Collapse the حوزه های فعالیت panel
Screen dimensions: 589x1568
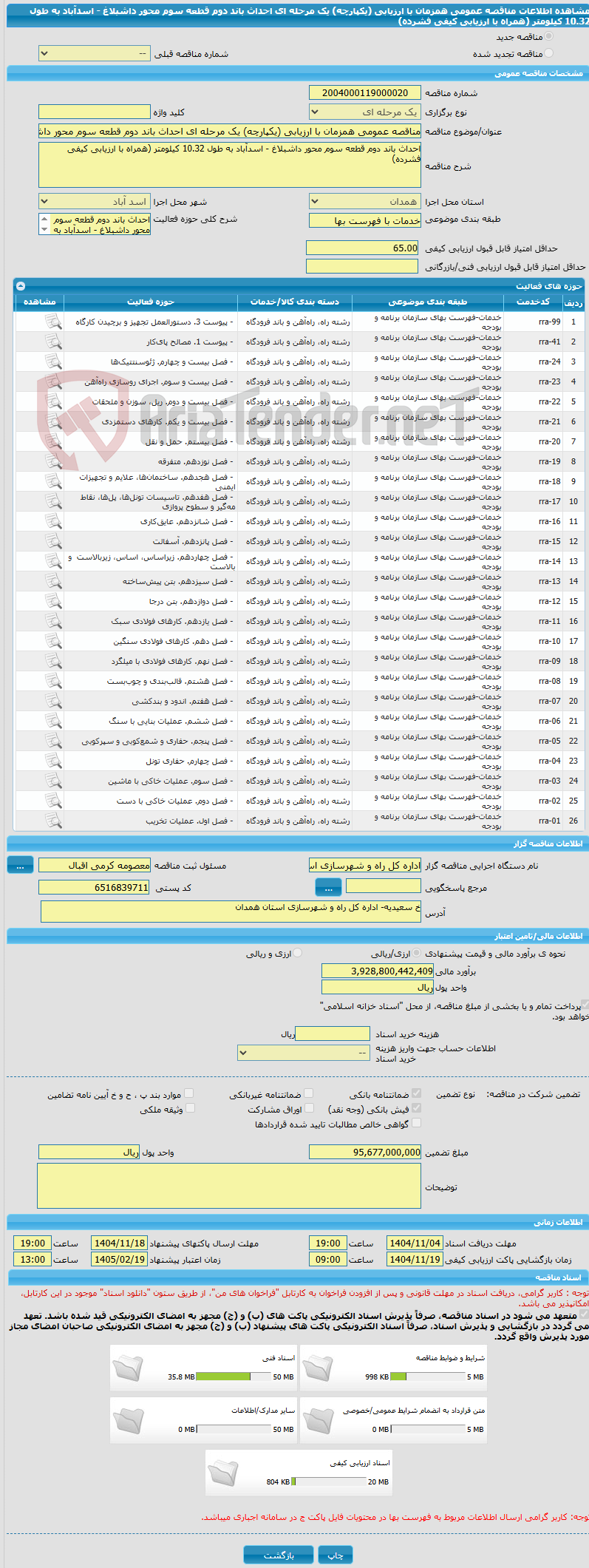21,286
